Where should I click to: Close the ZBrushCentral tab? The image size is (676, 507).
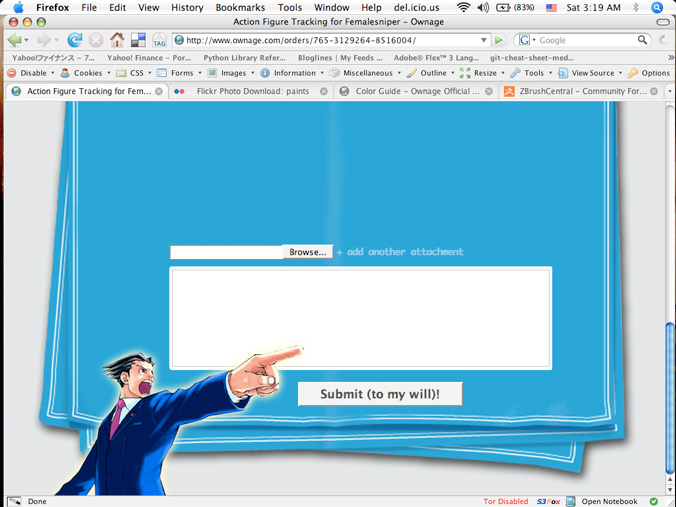pyautogui.click(x=654, y=91)
